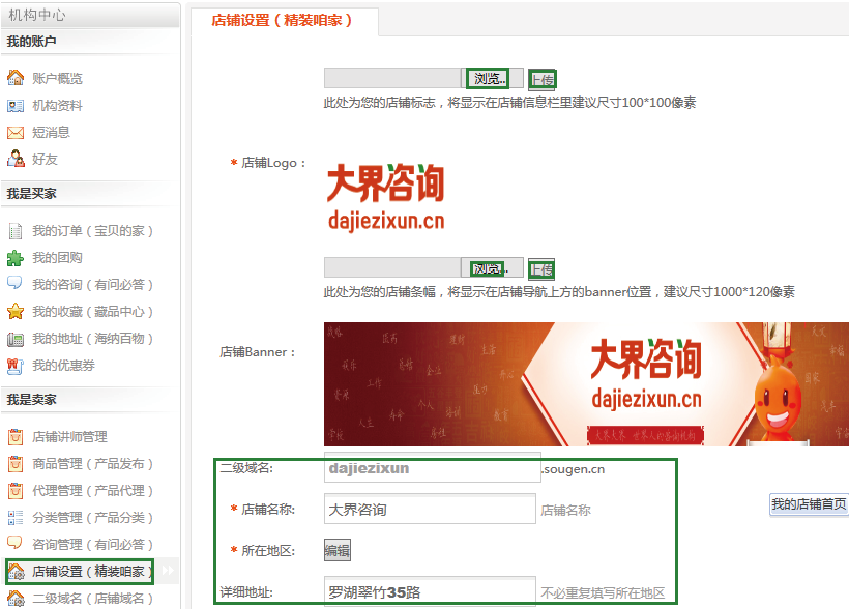
Task: Select the 店铺设置 tab at top
Action: (283, 20)
